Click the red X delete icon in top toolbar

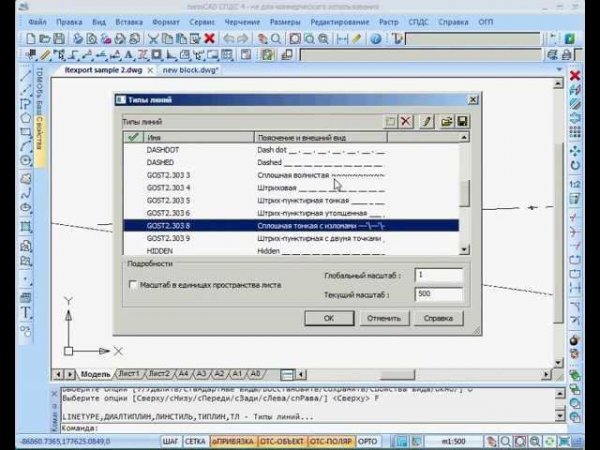pos(209,39)
